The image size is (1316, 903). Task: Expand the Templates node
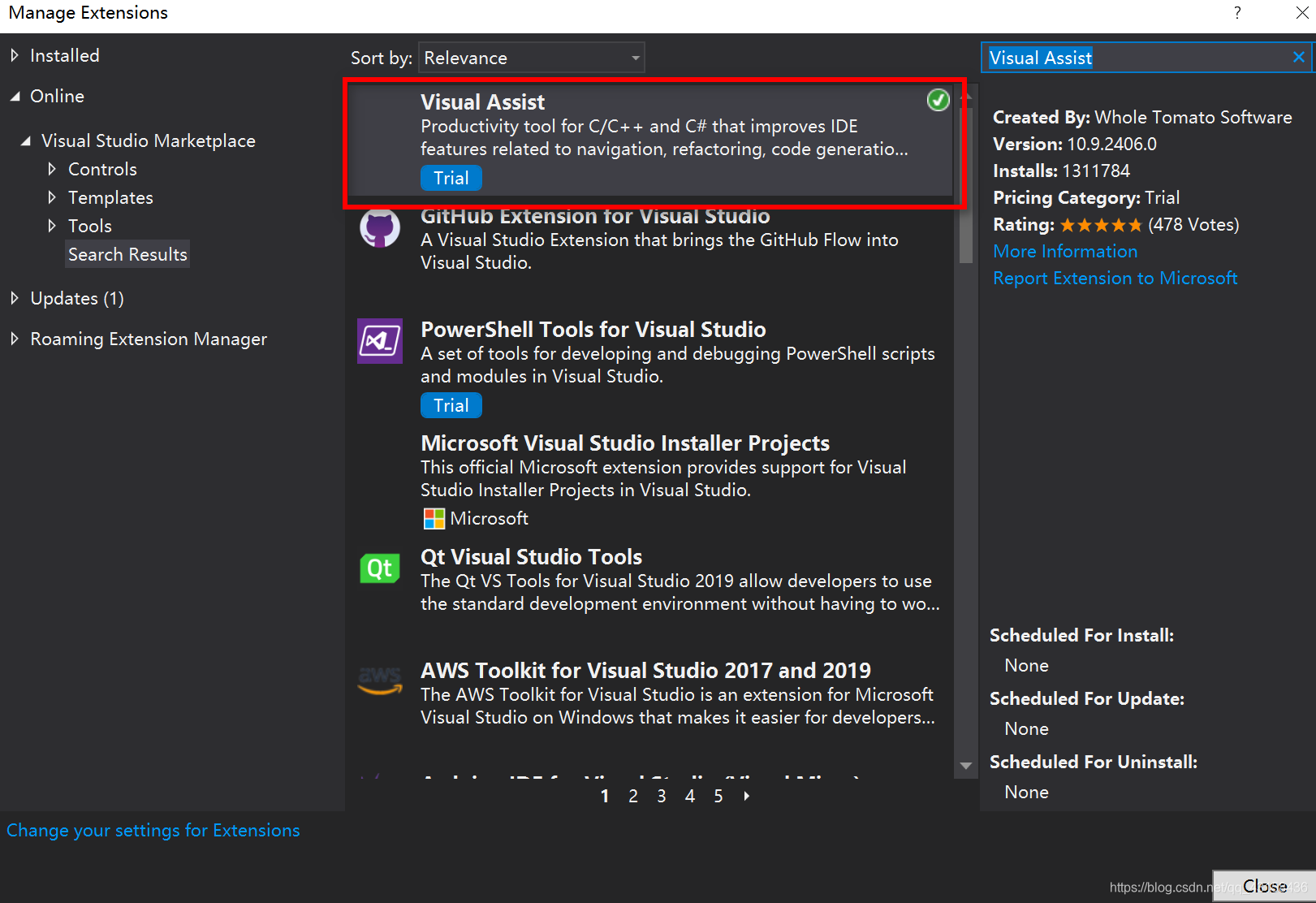[x=52, y=197]
